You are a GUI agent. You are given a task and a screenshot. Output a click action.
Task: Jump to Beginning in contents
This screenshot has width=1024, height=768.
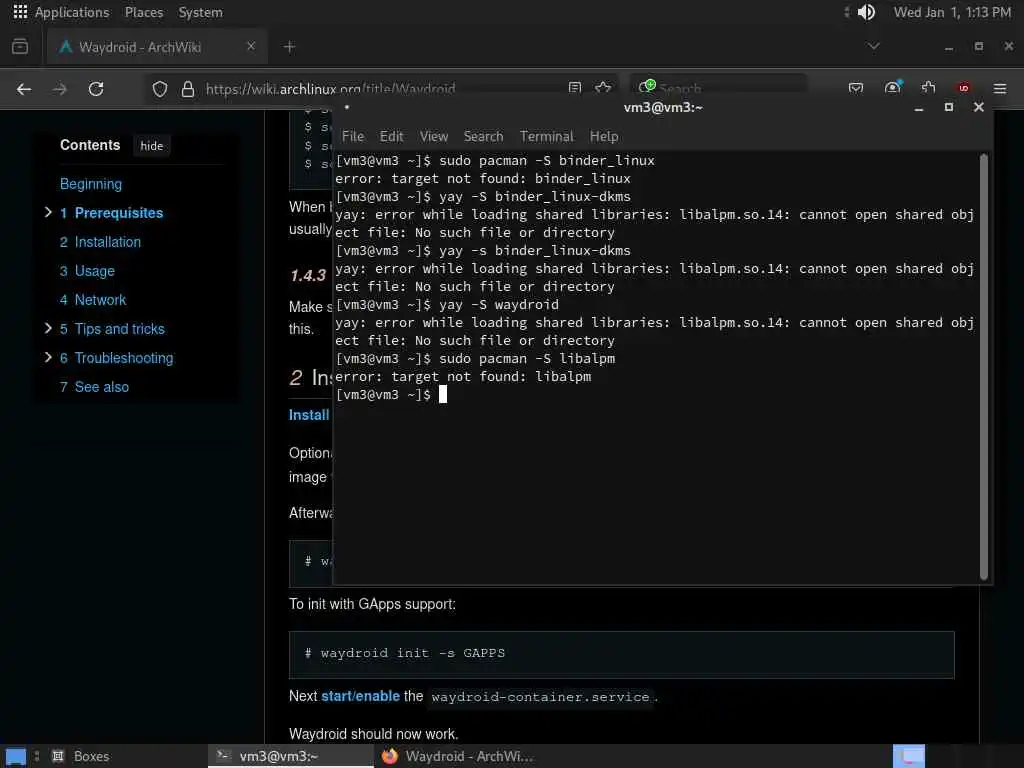[x=91, y=184]
